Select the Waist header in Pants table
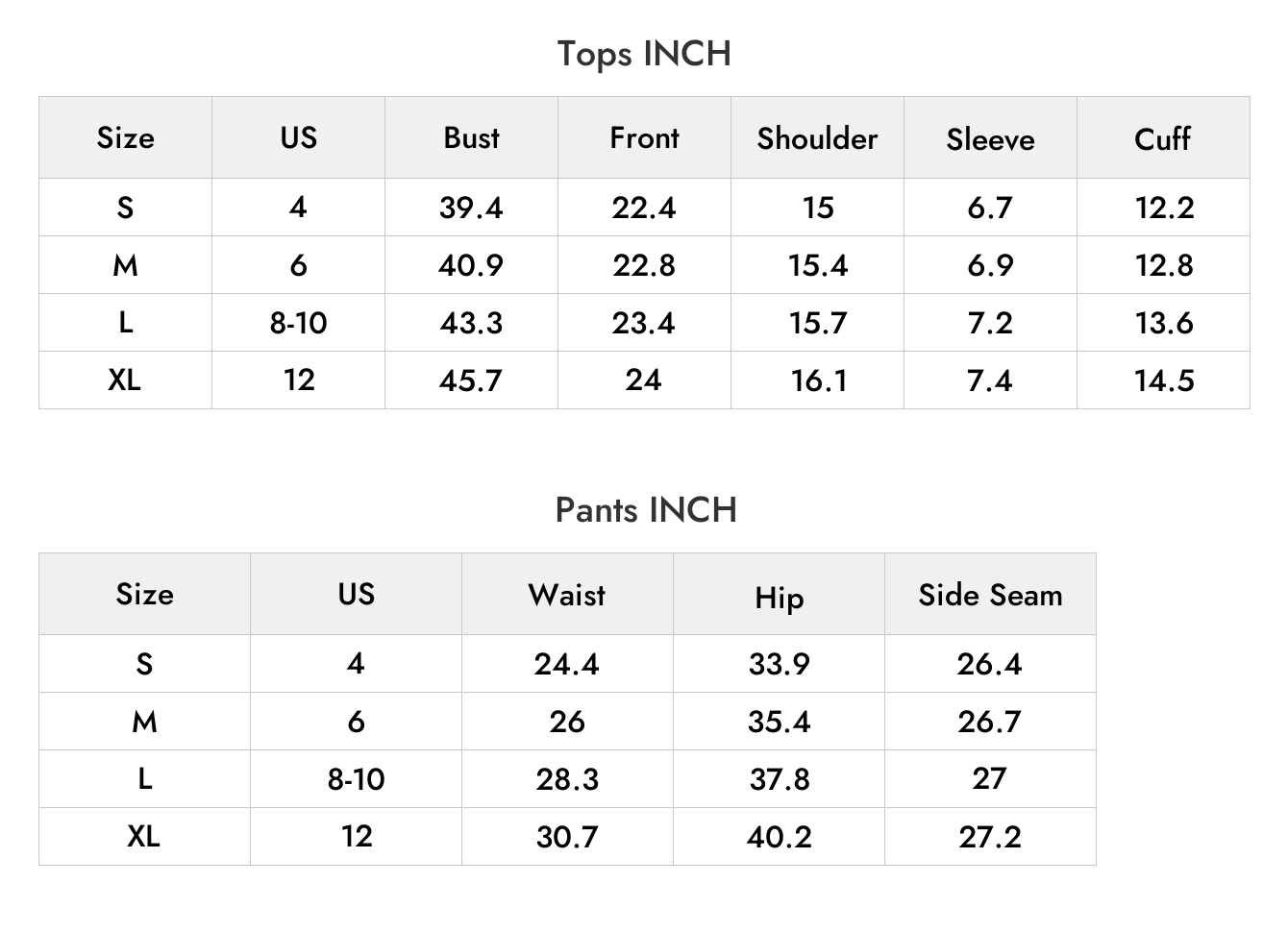Screen dimensions: 1288x932 pyautogui.click(x=567, y=594)
